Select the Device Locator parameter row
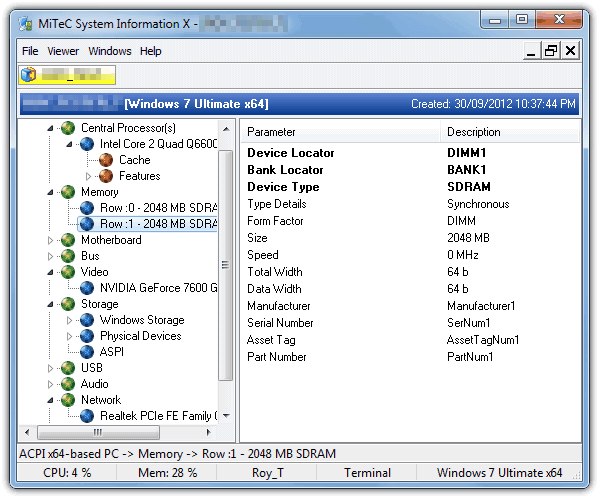 [x=410, y=153]
